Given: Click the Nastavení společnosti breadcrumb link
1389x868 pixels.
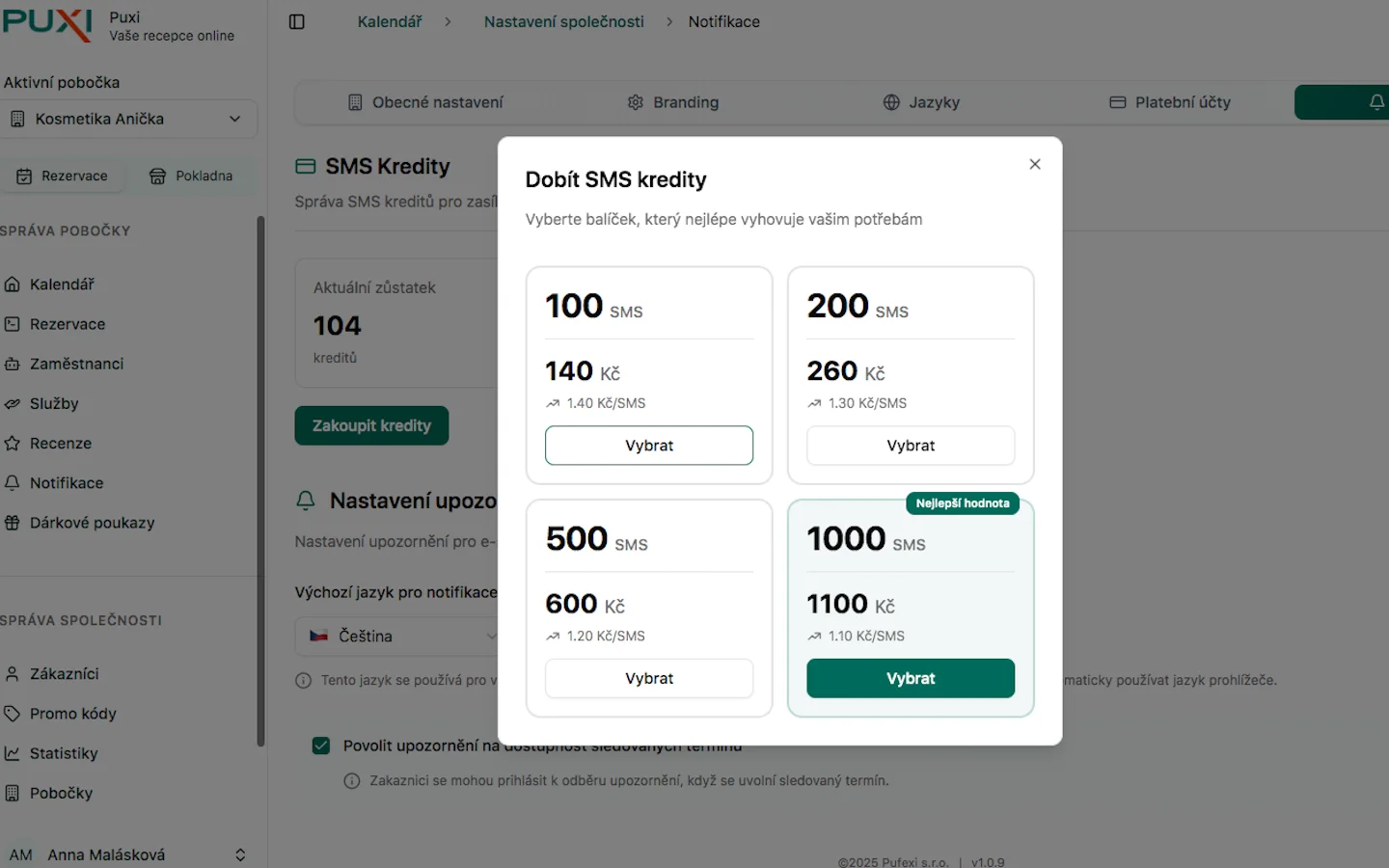Looking at the screenshot, I should click(x=564, y=22).
